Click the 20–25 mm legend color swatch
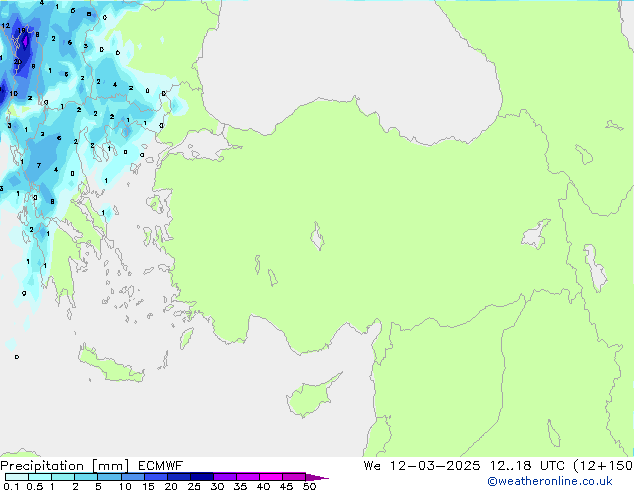Image resolution: width=634 pixels, height=490 pixels. (x=179, y=477)
